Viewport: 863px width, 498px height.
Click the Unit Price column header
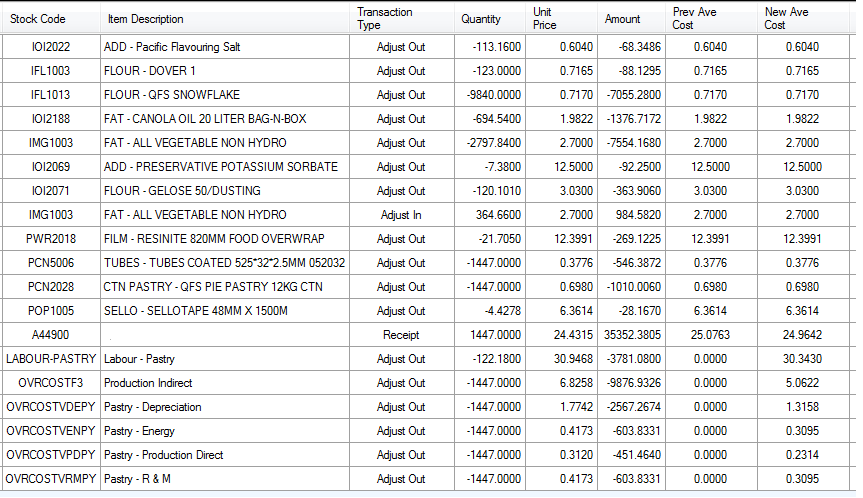click(561, 19)
